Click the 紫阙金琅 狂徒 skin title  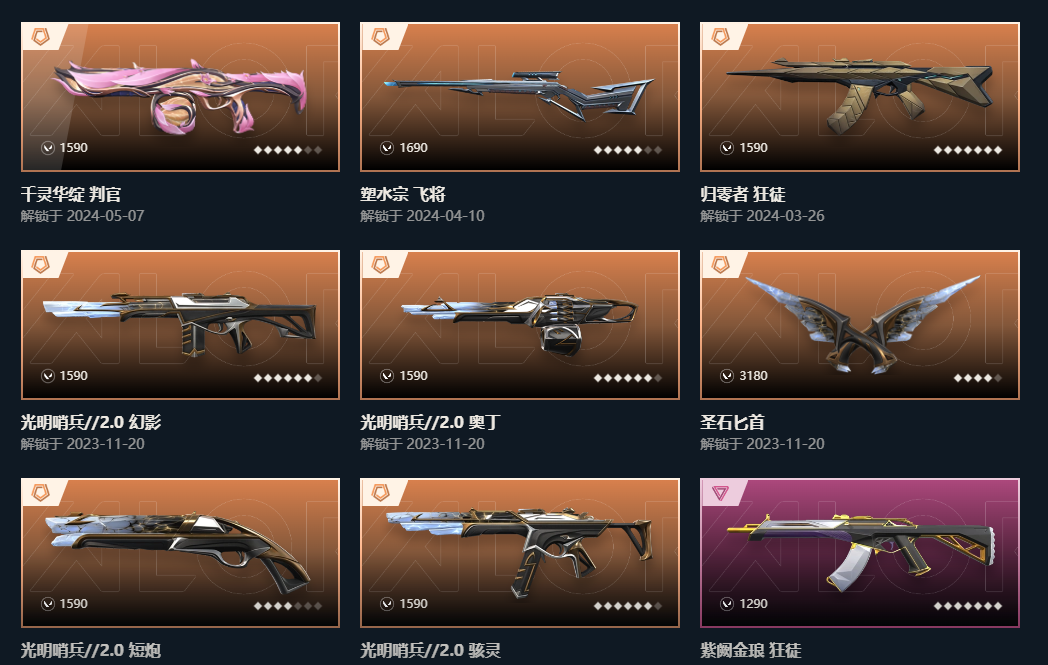pos(751,650)
